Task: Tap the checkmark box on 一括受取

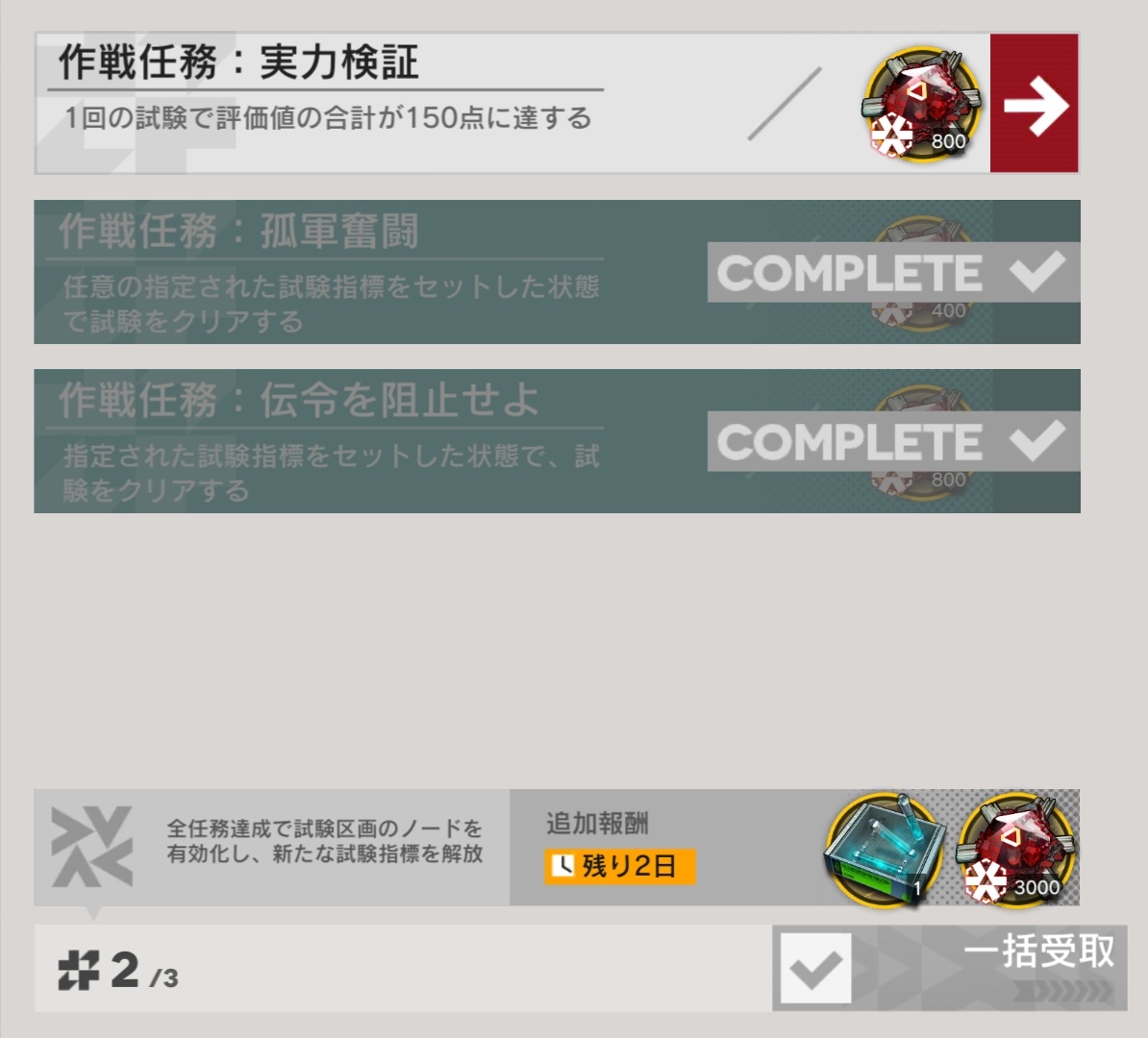Action: coord(815,969)
